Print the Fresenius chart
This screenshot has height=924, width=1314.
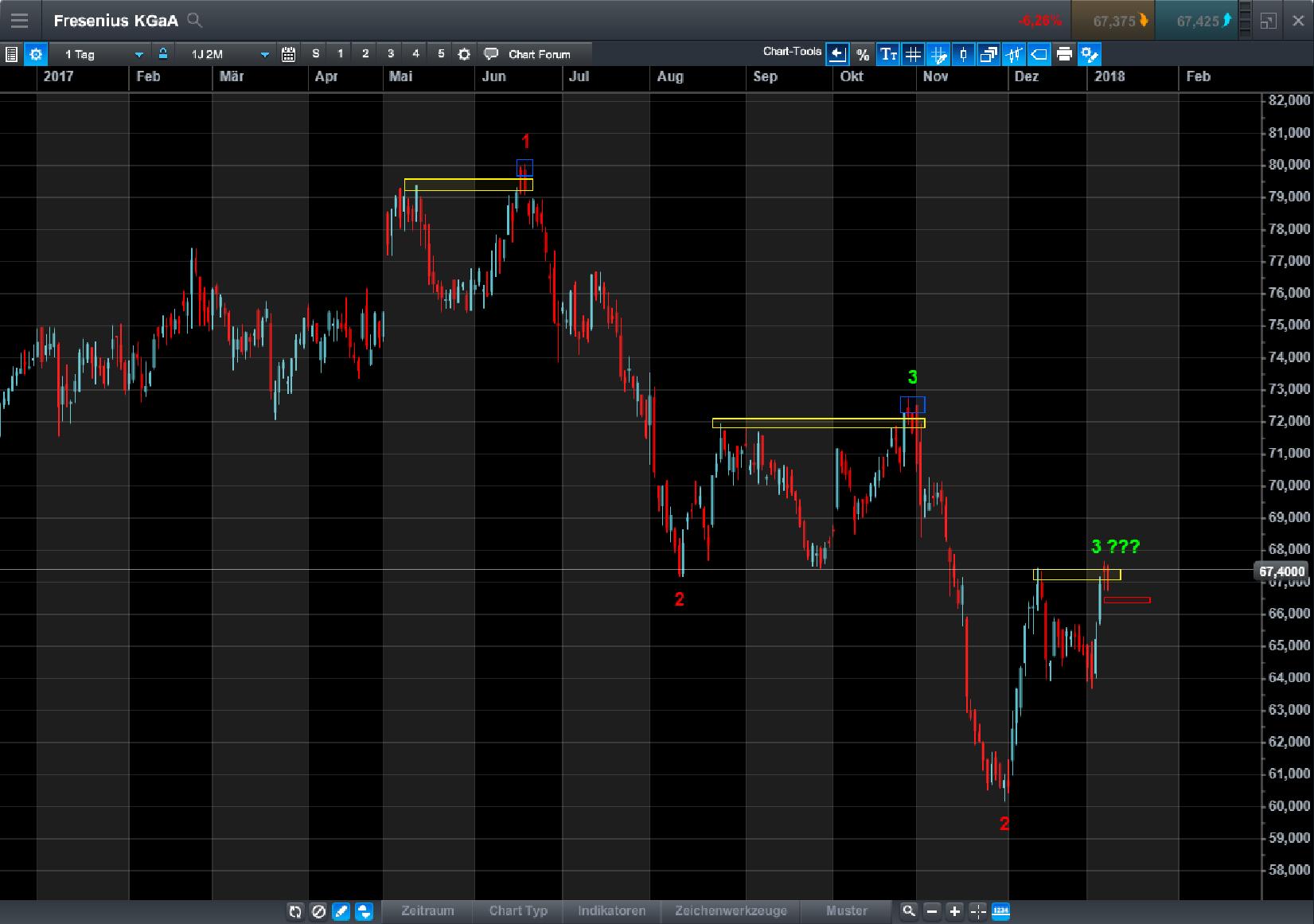point(1064,54)
